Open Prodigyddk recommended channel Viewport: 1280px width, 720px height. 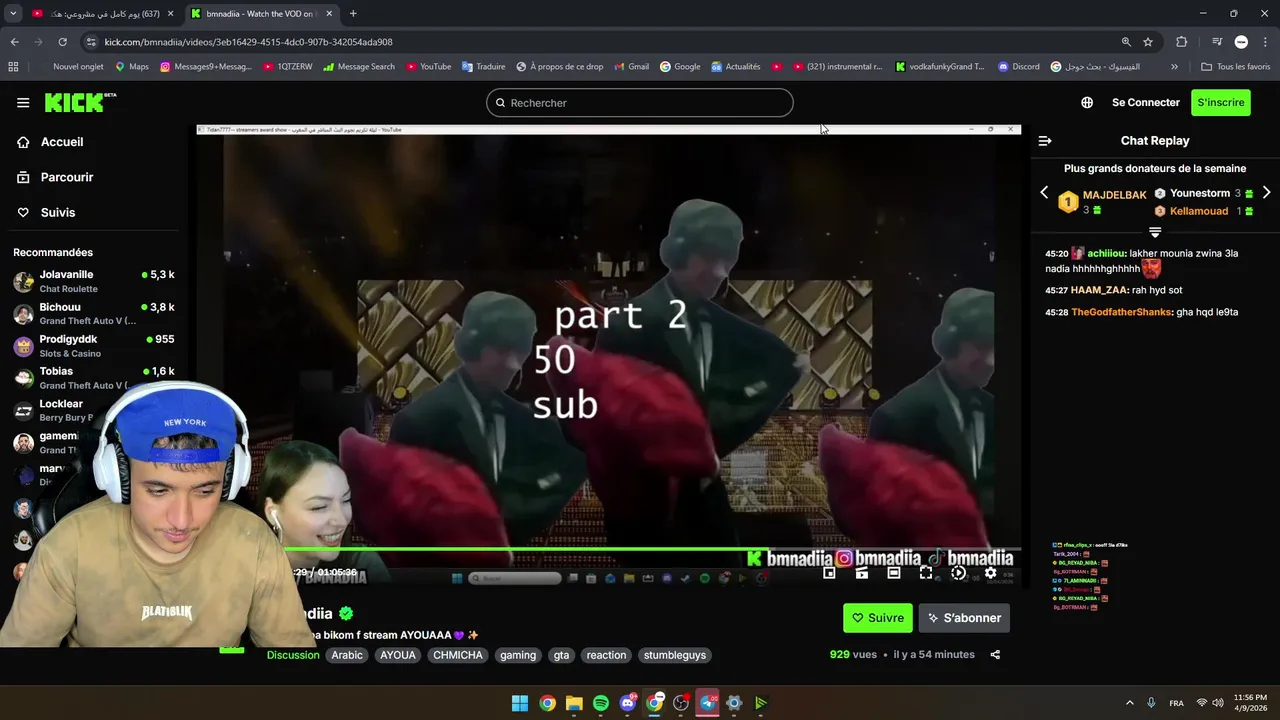click(x=95, y=345)
